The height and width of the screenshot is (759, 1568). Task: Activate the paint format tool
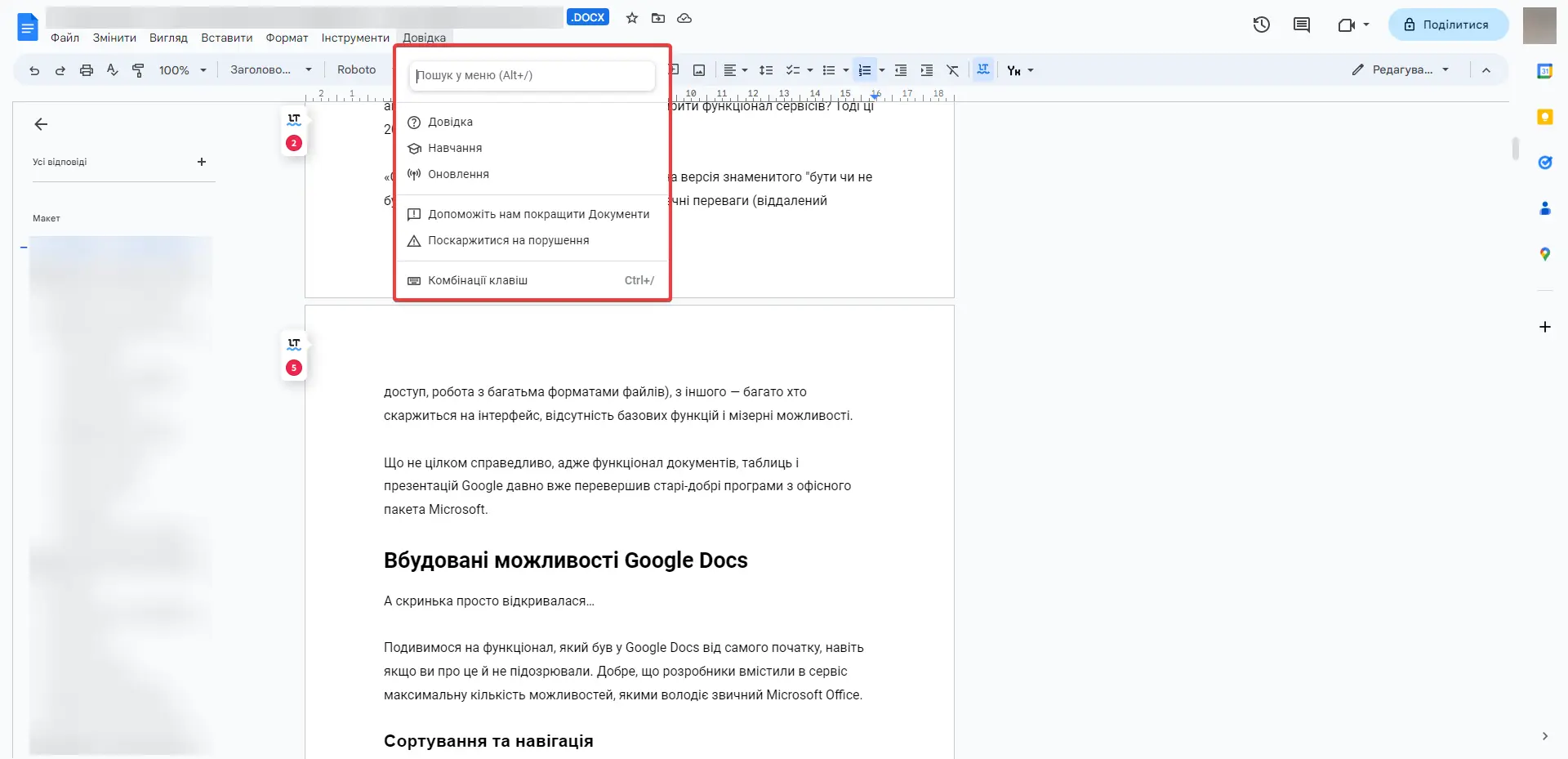pos(139,70)
